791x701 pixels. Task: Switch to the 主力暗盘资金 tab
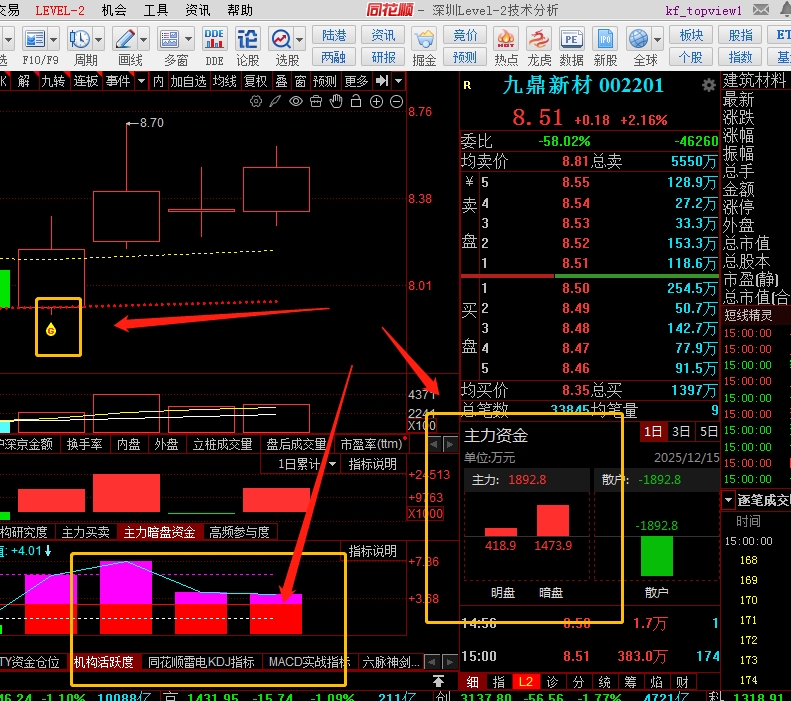click(x=159, y=532)
